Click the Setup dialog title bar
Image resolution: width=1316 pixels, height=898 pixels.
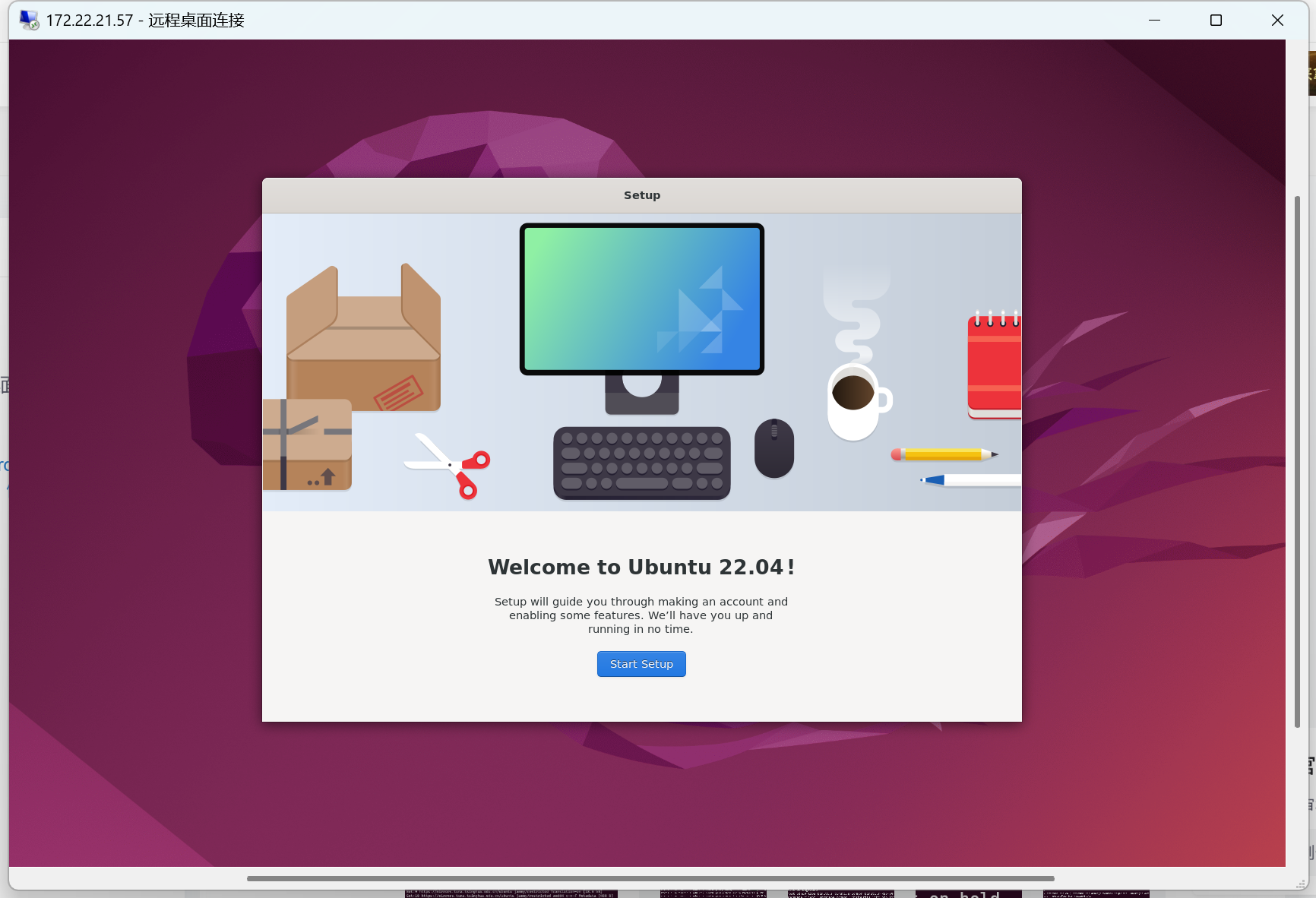(642, 195)
